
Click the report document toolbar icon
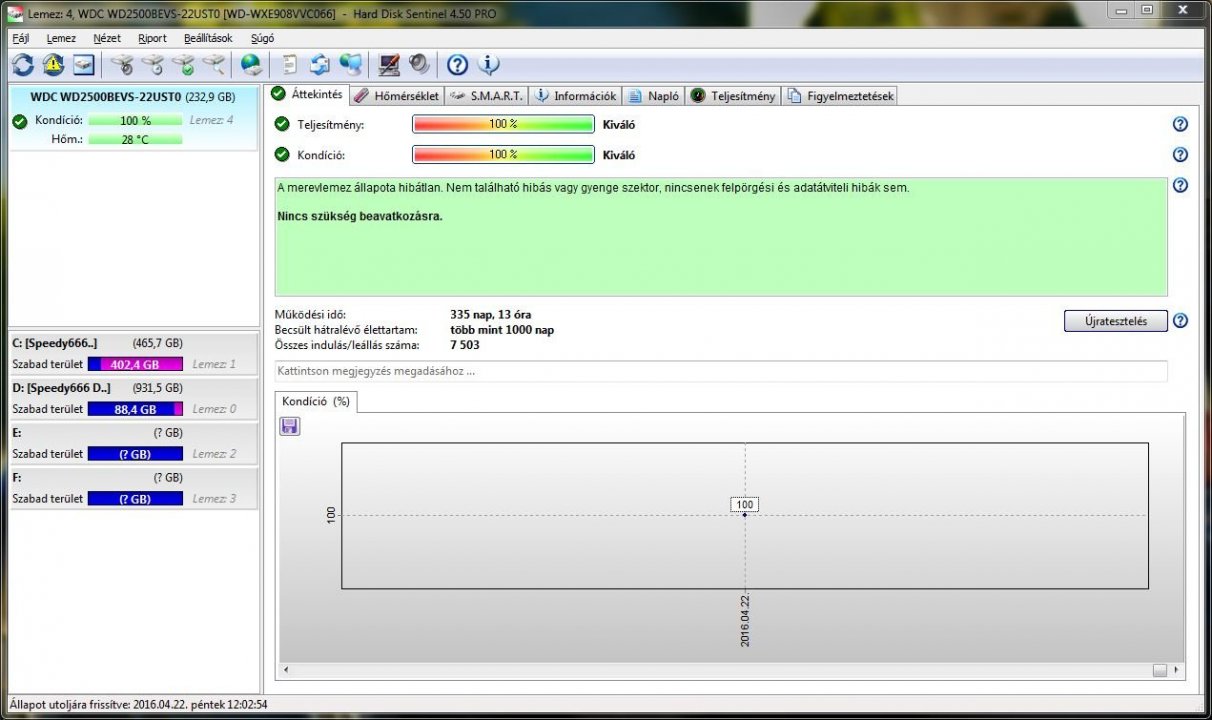pyautogui.click(x=290, y=65)
